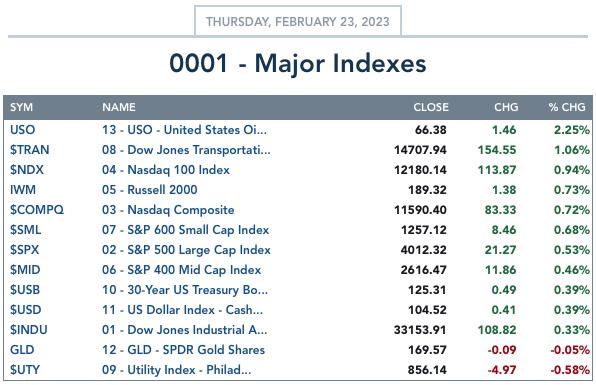Sort table by SYM column header
This screenshot has height=385, width=596.
(21, 107)
